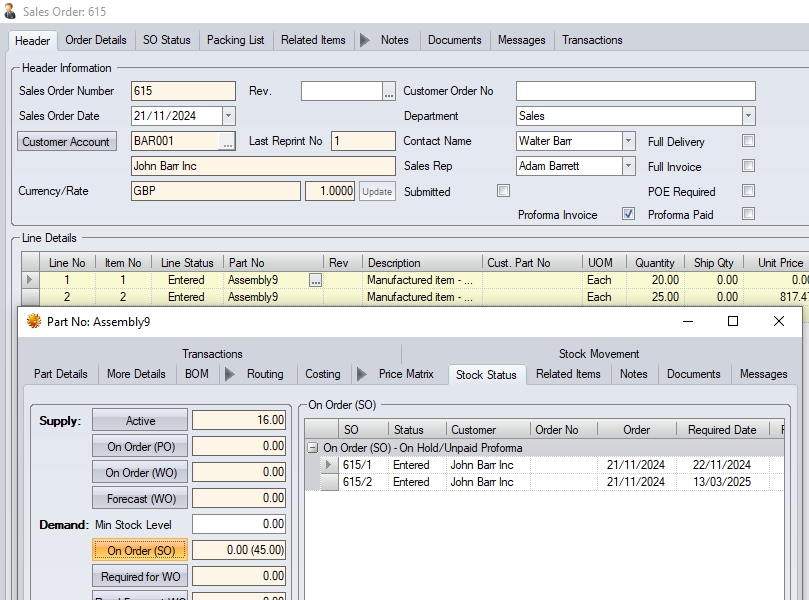Viewport: 809px width, 600px height.
Task: Enable the Full Delivery checkbox
Action: [748, 141]
